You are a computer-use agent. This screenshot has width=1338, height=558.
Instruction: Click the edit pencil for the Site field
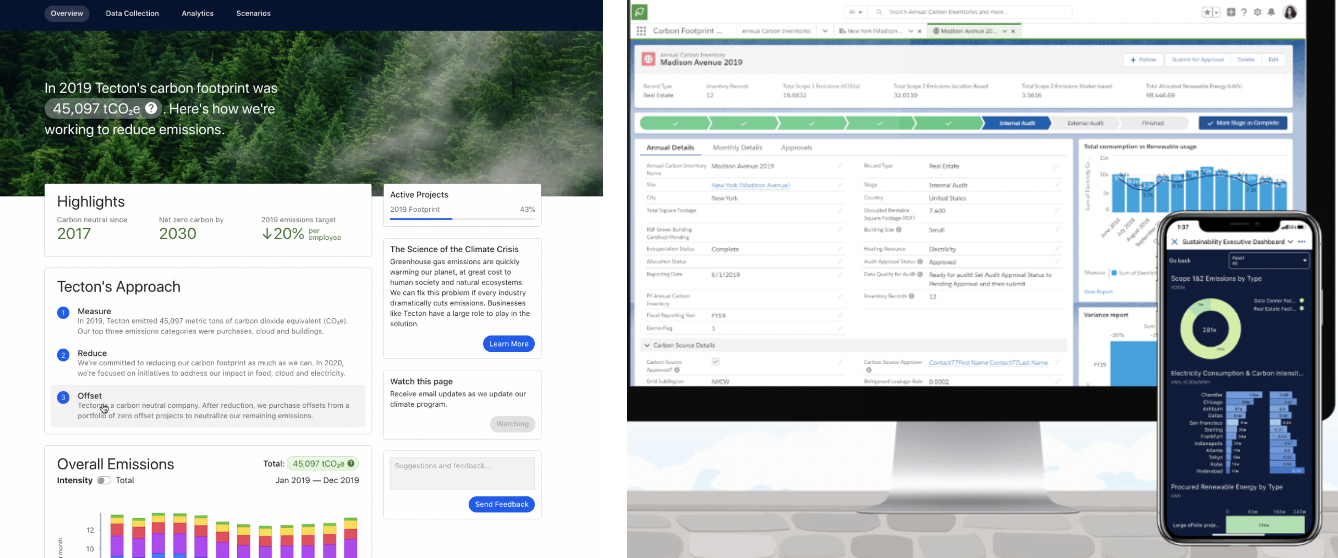(x=841, y=185)
